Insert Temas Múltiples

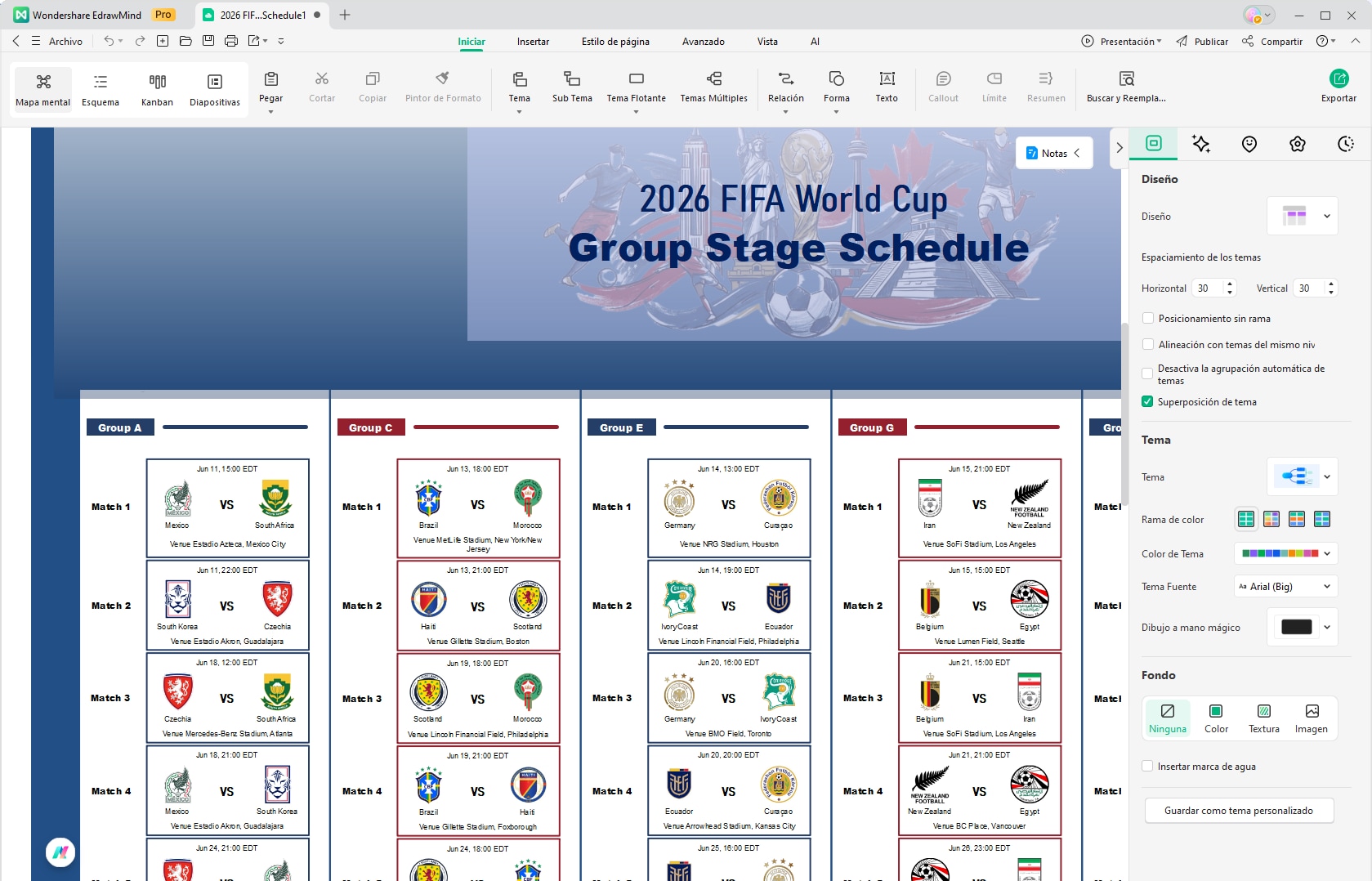tap(714, 87)
